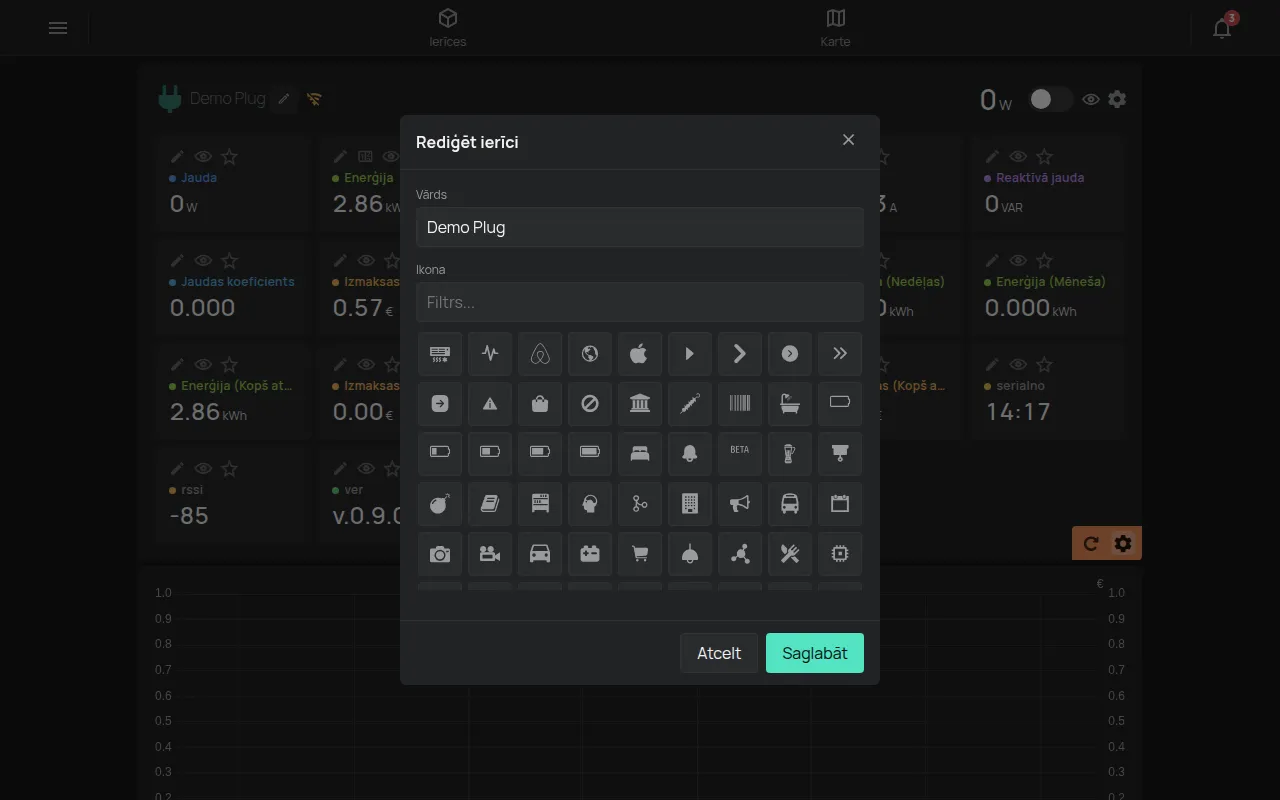
Task: Choose the crossed fork and carrot icon
Action: [790, 553]
